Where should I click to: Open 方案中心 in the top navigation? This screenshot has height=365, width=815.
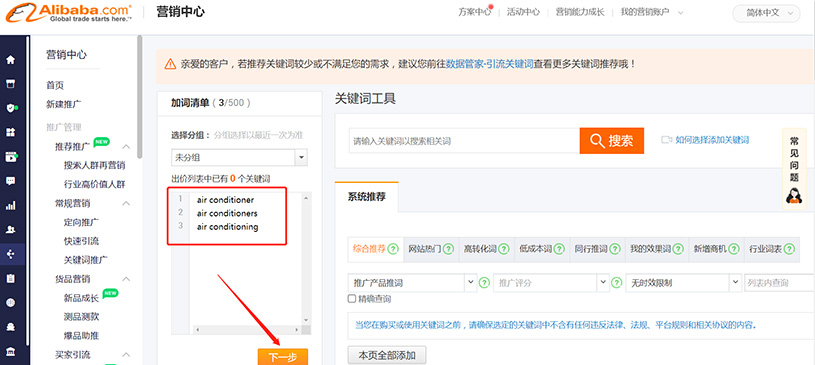coord(474,12)
